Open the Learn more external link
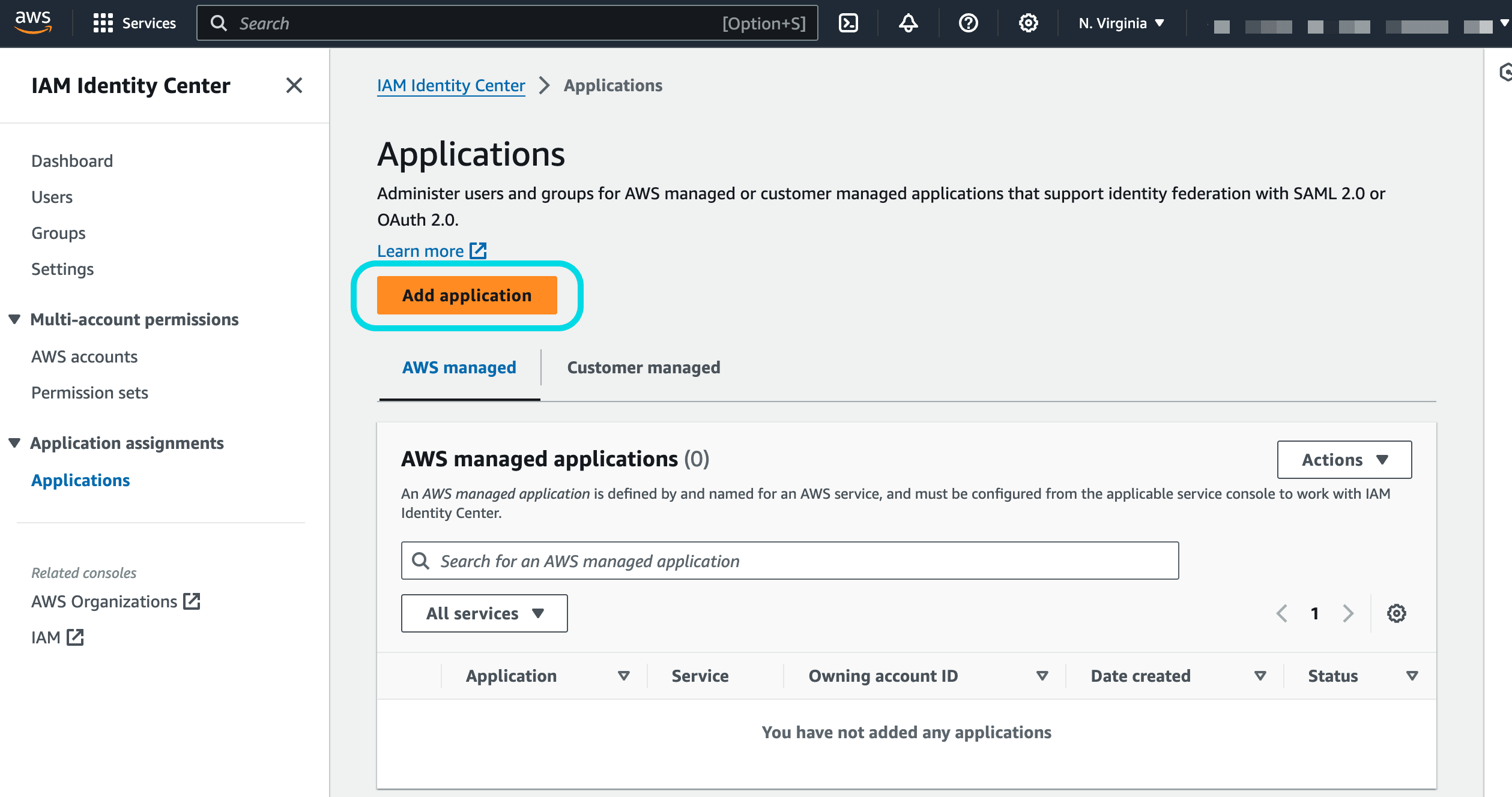 pyautogui.click(x=431, y=250)
